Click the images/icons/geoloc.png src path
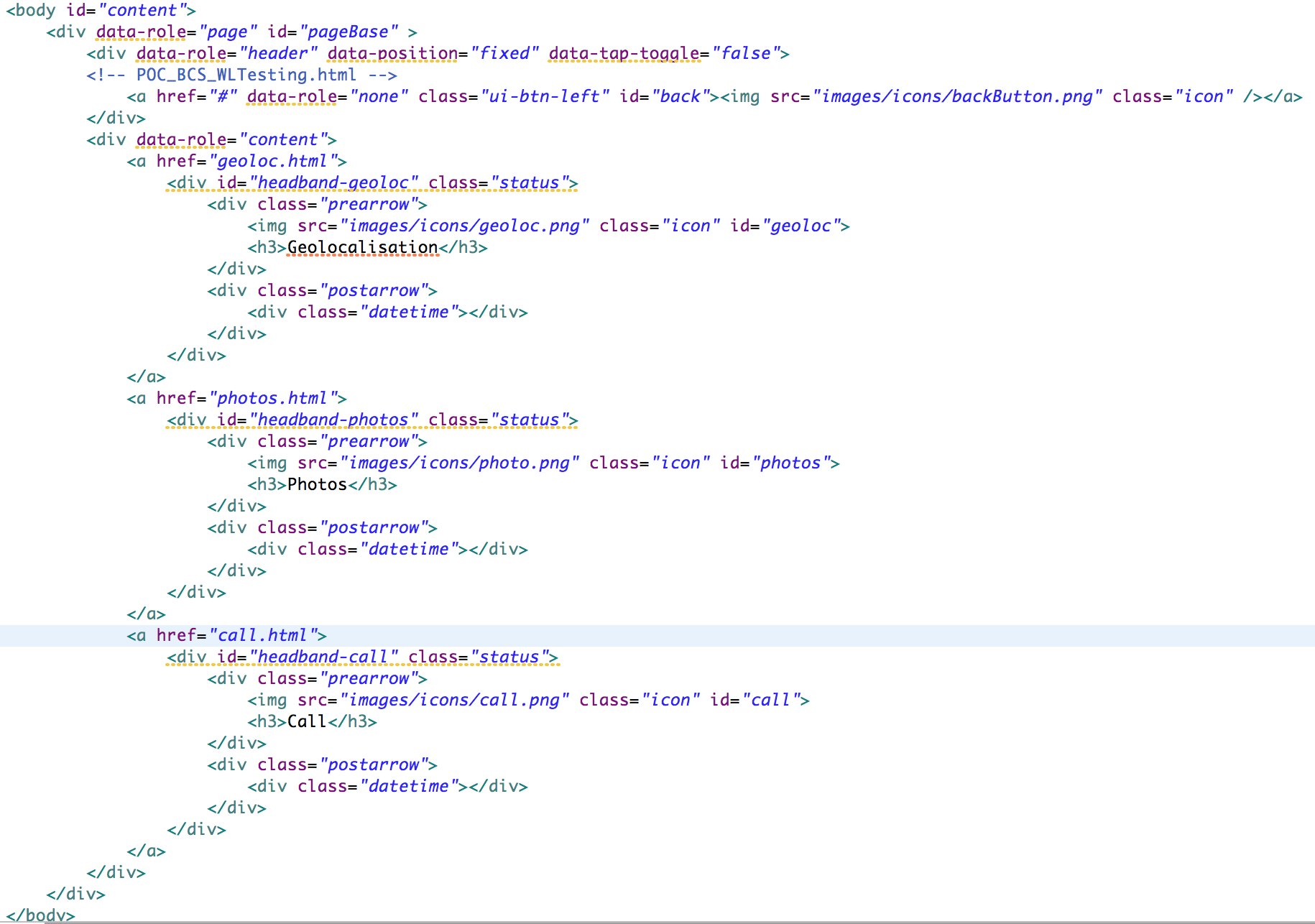The height and width of the screenshot is (924, 1315). [x=464, y=226]
